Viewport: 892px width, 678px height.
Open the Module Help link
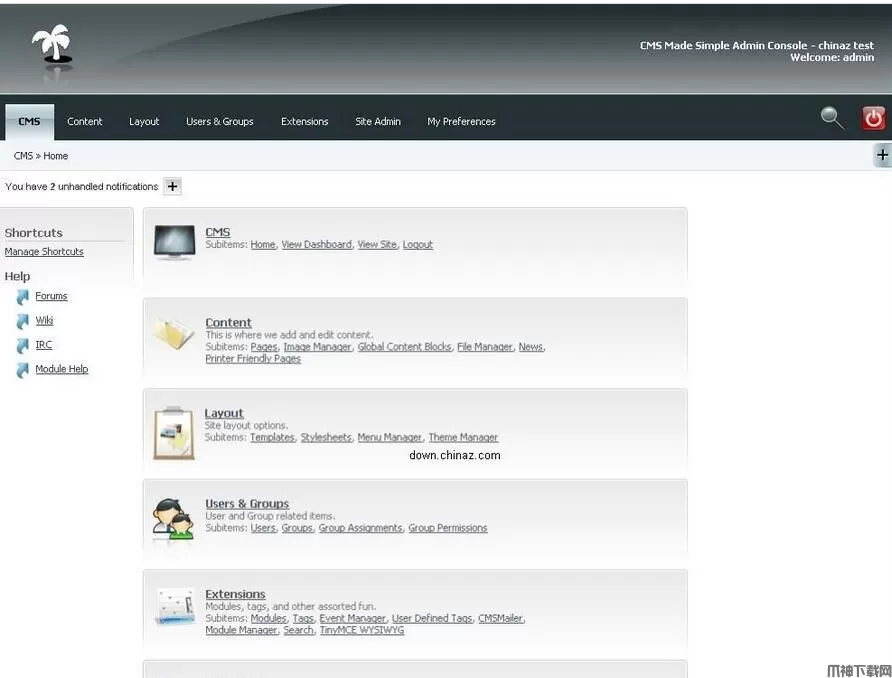pyautogui.click(x=62, y=369)
